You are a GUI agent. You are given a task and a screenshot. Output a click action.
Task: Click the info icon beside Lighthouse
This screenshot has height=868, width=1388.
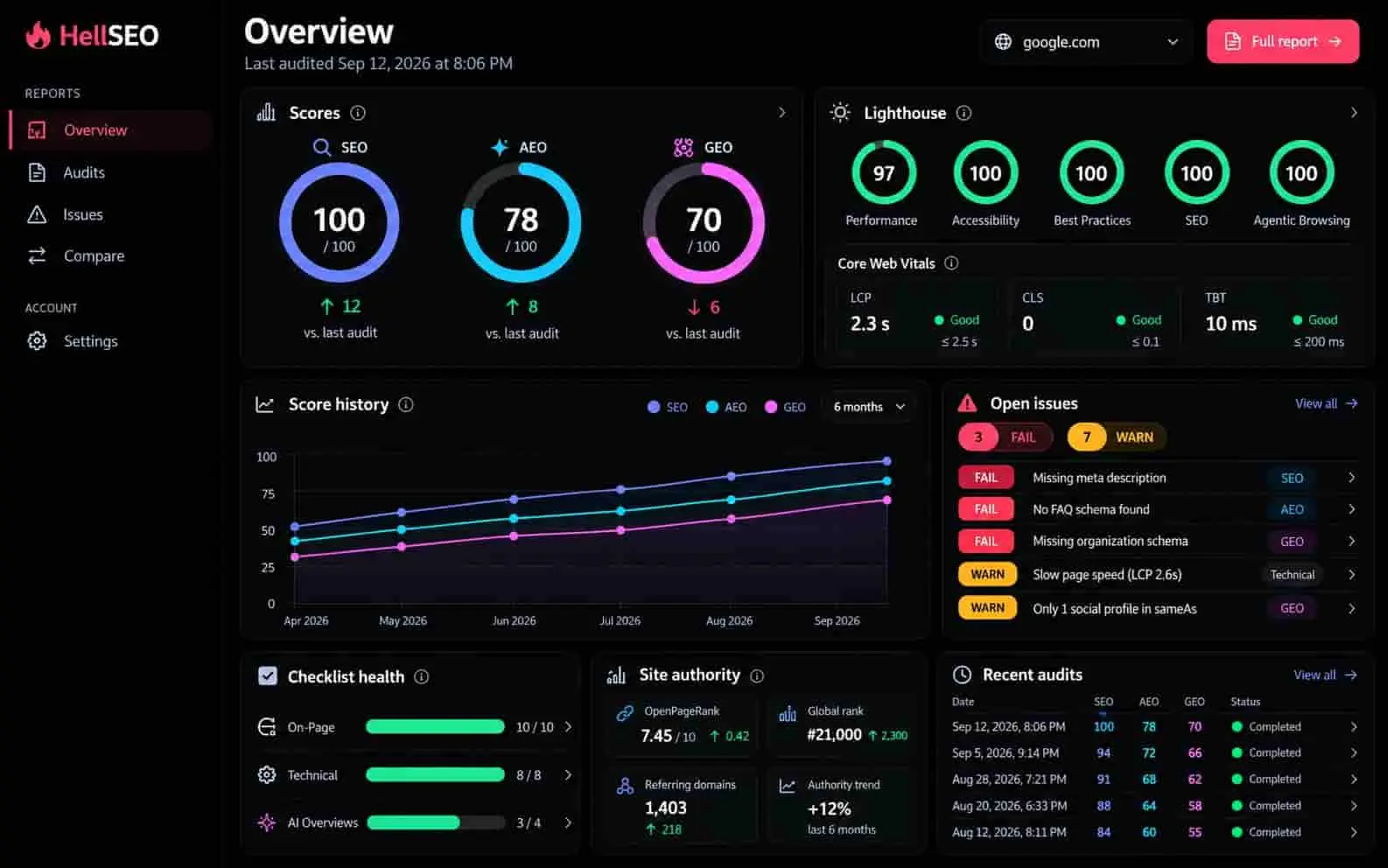pos(964,113)
